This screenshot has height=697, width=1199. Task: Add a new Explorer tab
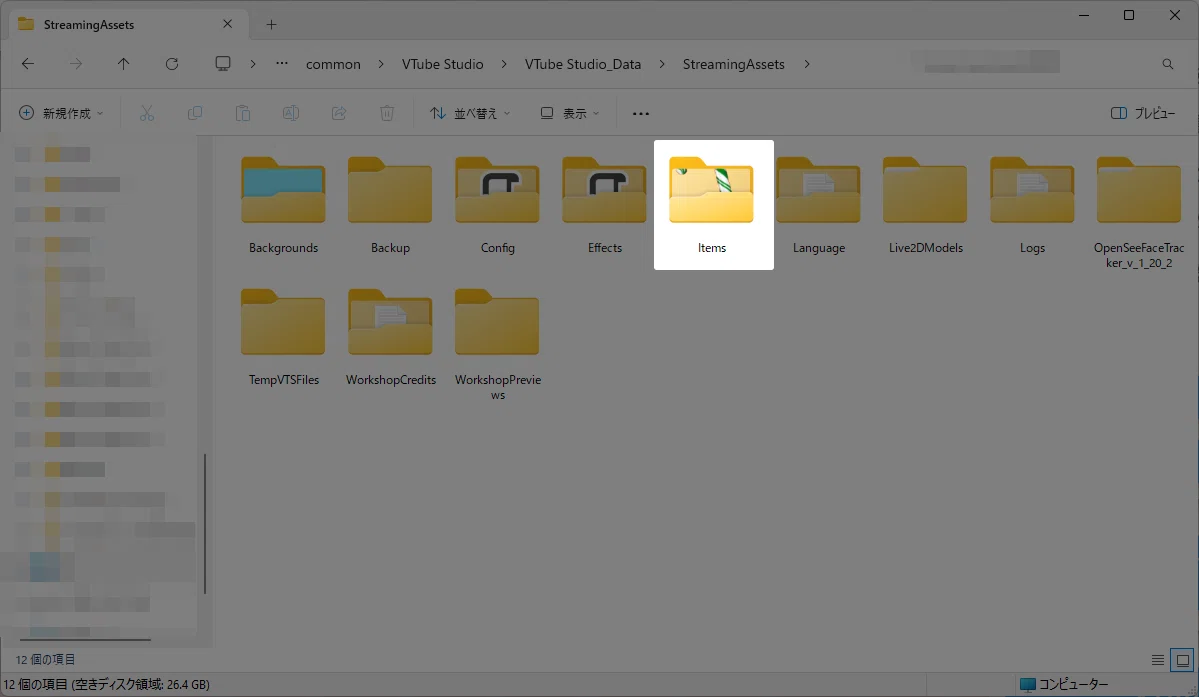tap(271, 24)
